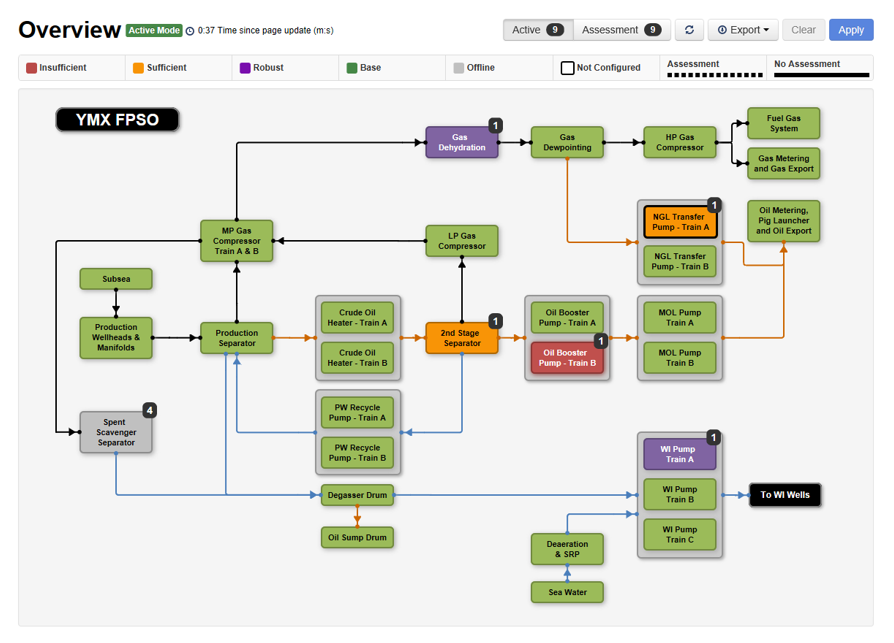This screenshot has height=643, width=894.
Task: Select the HP Gas Compressor node
Action: pos(679,142)
